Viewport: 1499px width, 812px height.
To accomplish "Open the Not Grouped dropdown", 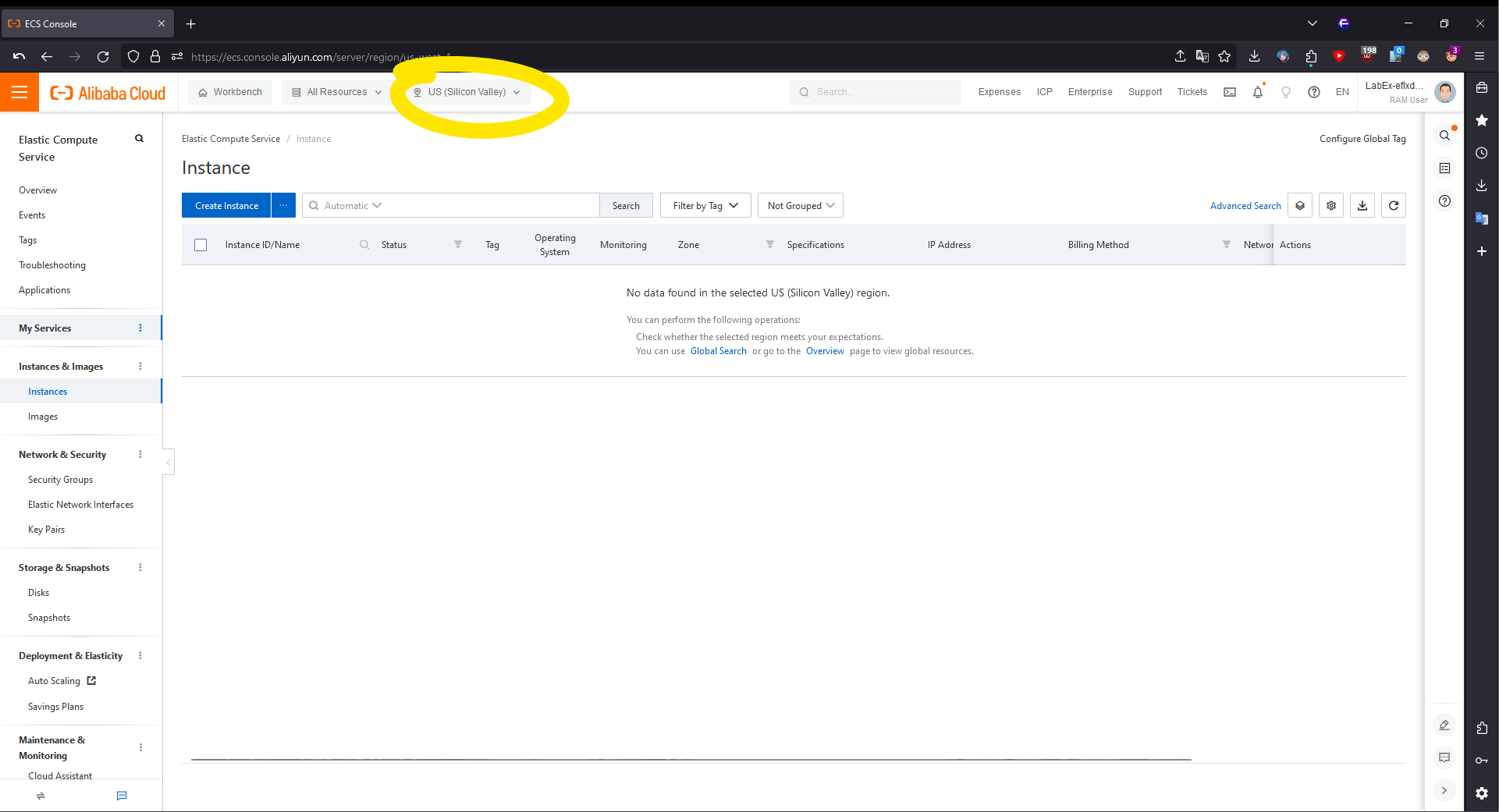I will (x=801, y=206).
